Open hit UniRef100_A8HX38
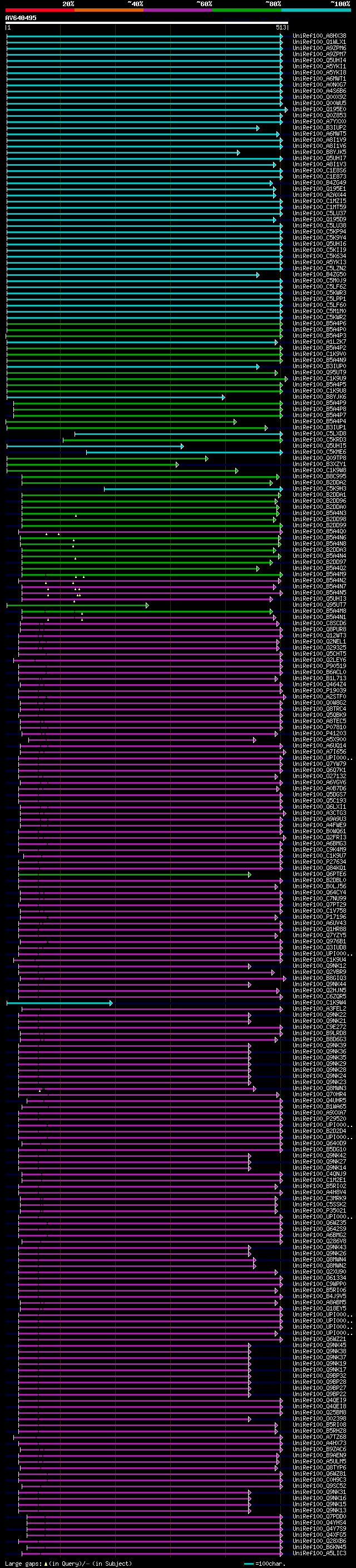This screenshot has height=1568, width=356. [319, 36]
